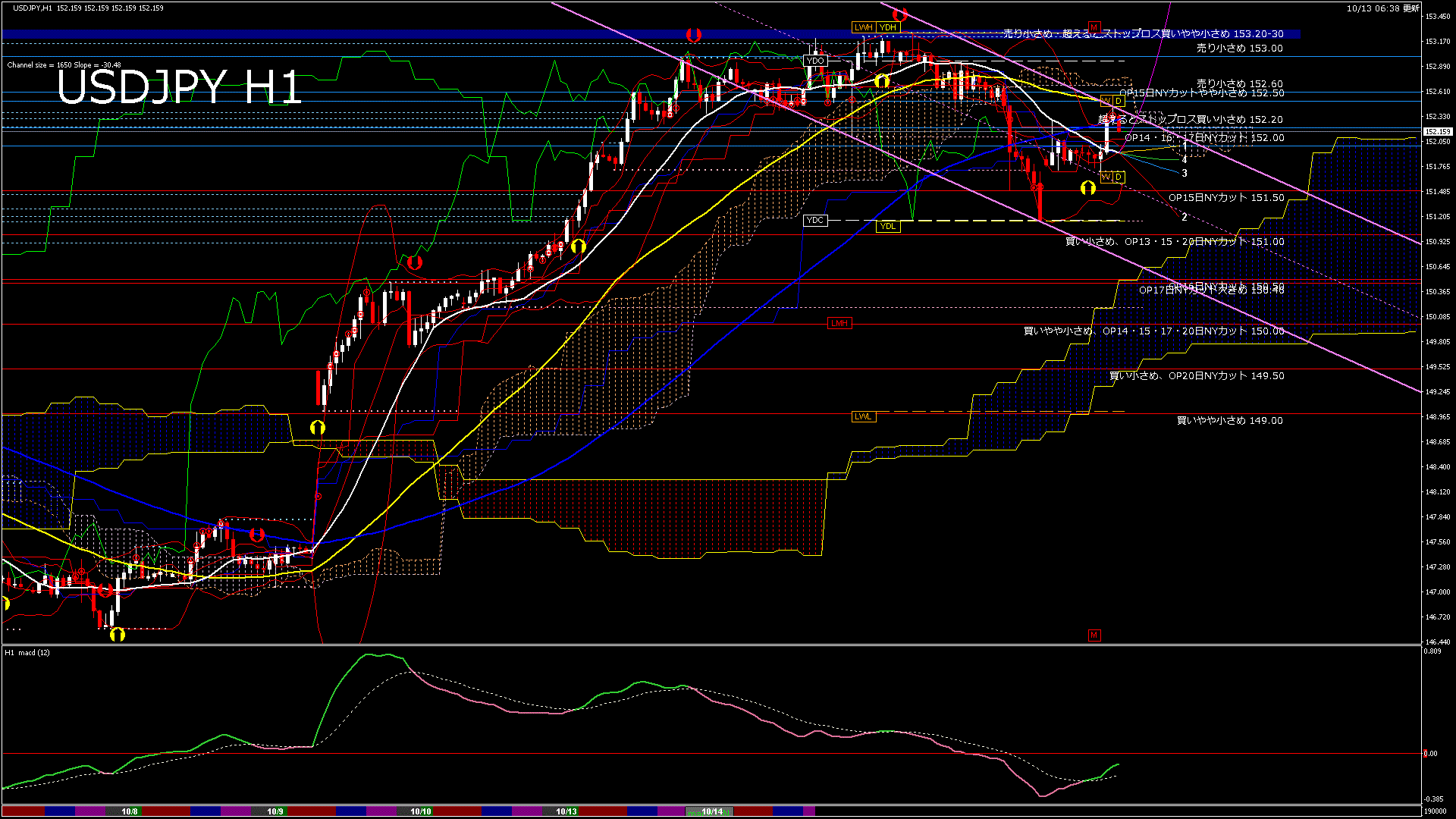Select the YDC yesterday-close label
This screenshot has width=1456, height=819.
point(815,221)
